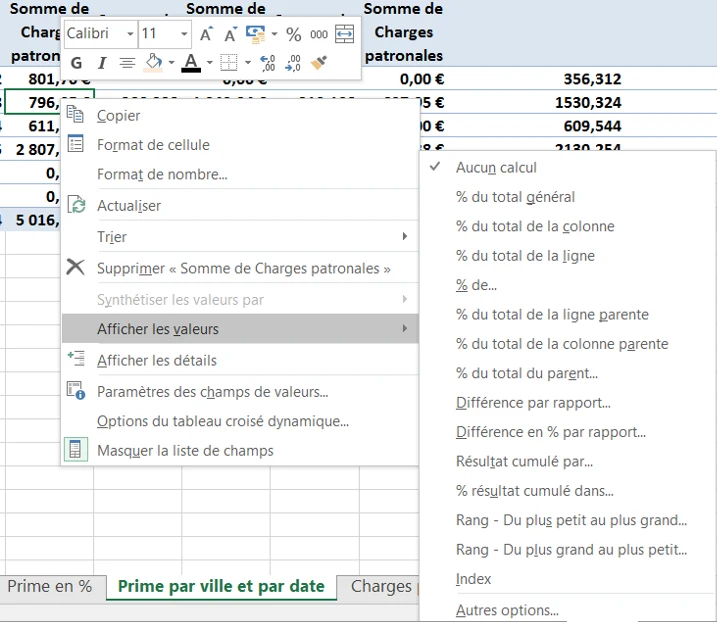Click Masquer la liste de champs icon
Image resolution: width=717 pixels, height=622 pixels.
[75, 450]
